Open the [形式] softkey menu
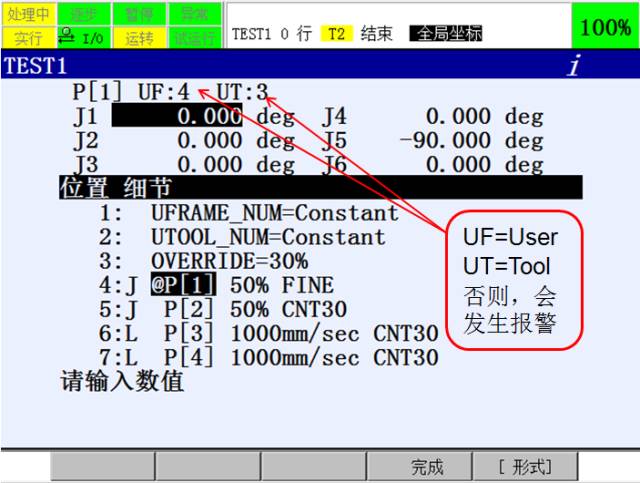The width and height of the screenshot is (640, 483). (525, 467)
